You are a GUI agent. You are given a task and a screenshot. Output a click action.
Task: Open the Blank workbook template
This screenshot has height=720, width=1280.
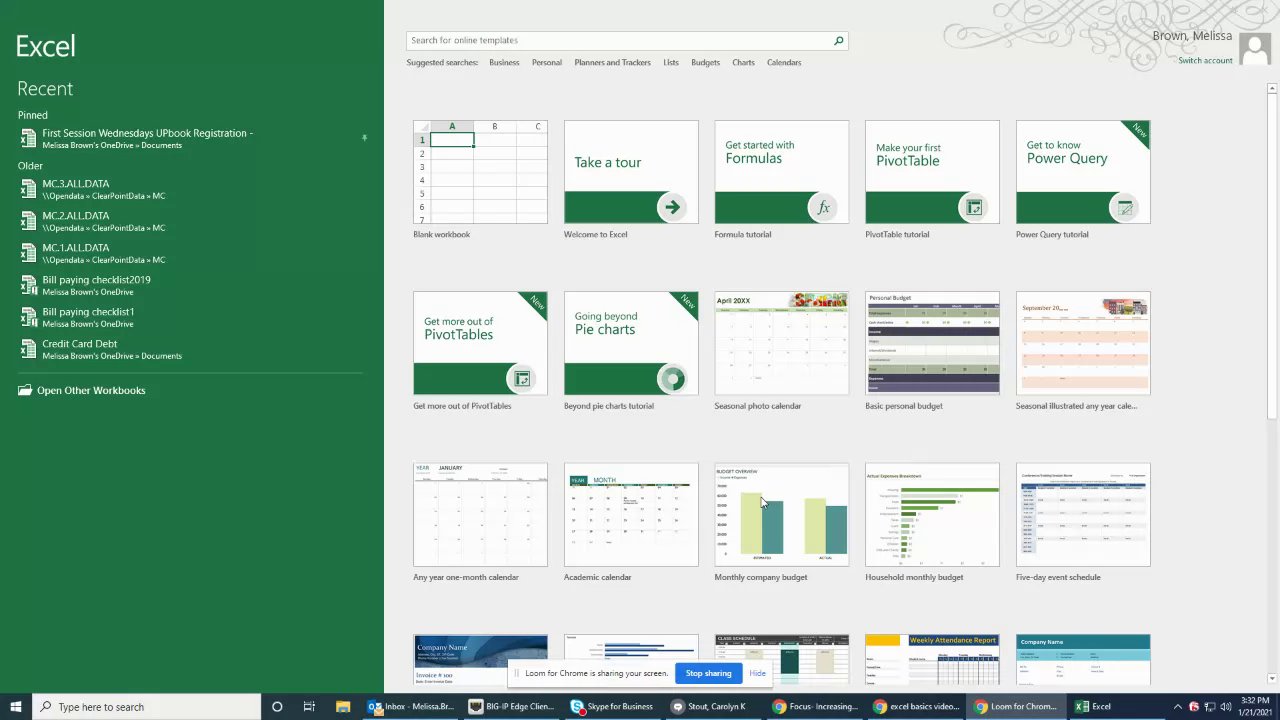(x=480, y=172)
